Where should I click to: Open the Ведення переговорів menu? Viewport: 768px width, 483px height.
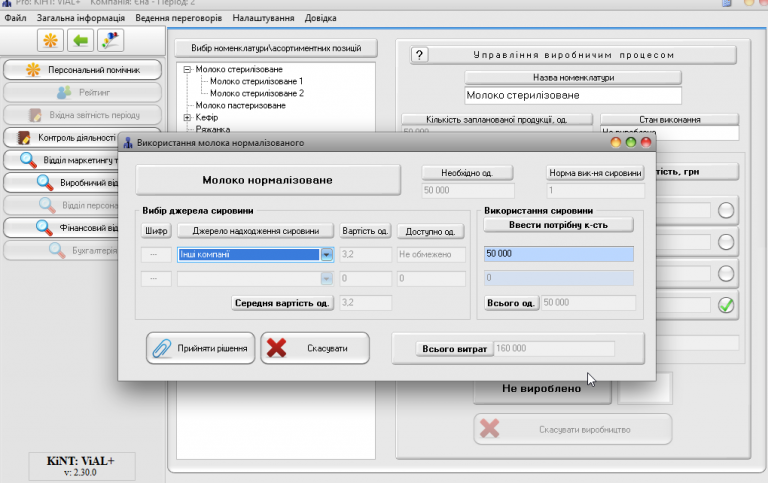pos(179,18)
